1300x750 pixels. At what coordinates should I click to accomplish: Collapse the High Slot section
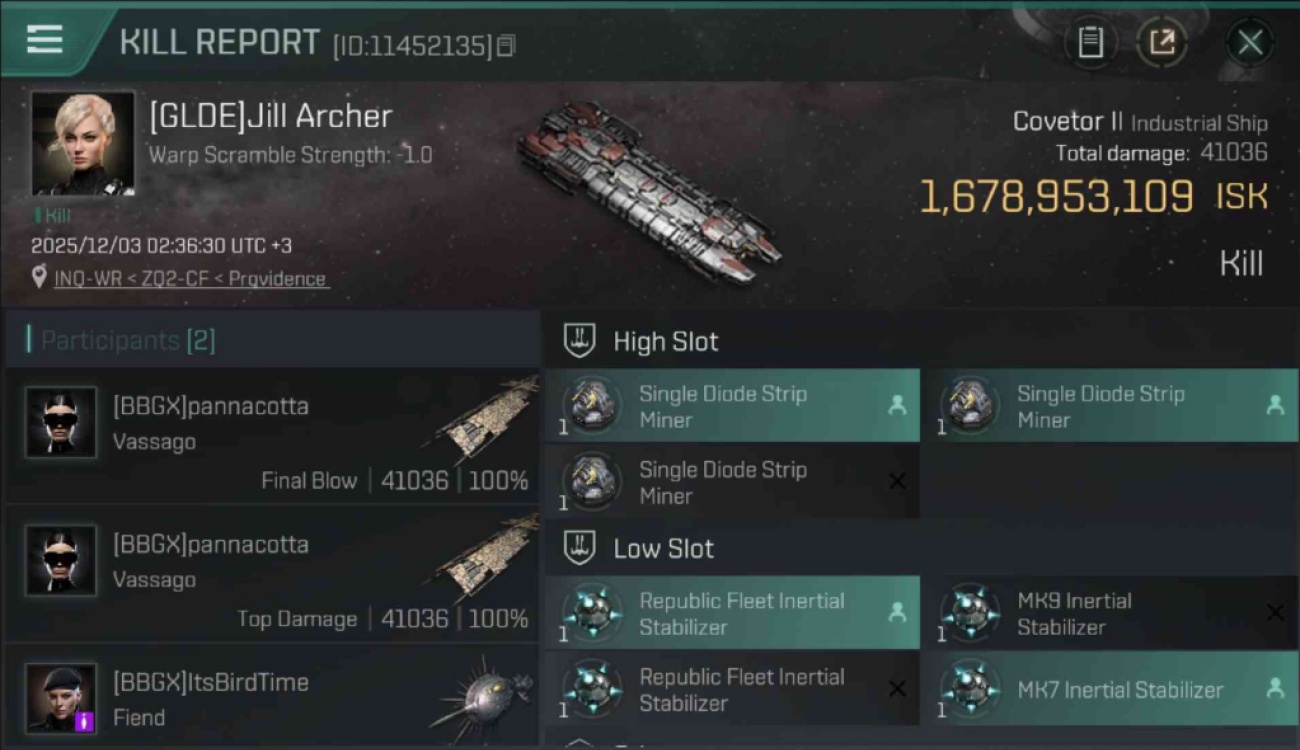[x=580, y=341]
